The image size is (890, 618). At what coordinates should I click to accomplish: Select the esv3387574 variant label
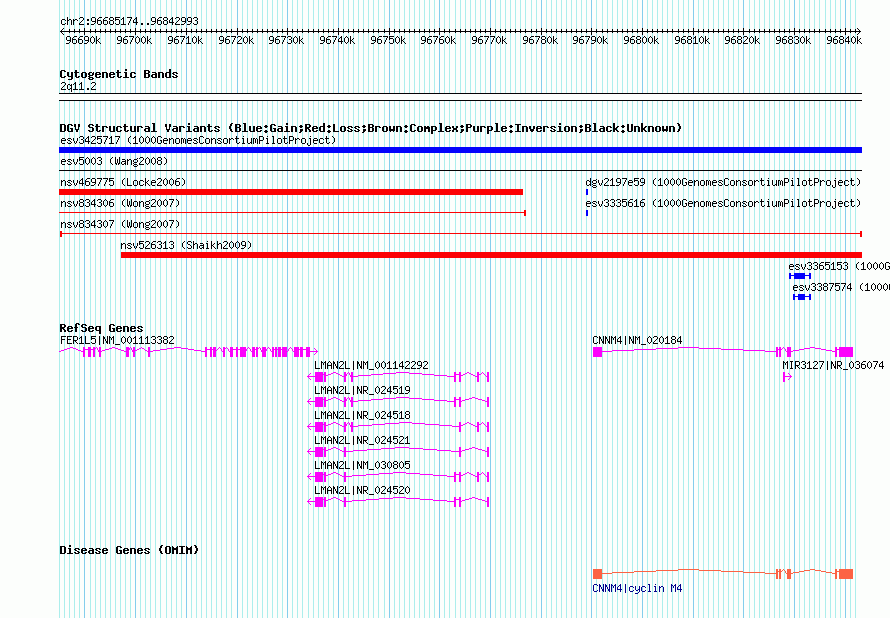[841, 287]
